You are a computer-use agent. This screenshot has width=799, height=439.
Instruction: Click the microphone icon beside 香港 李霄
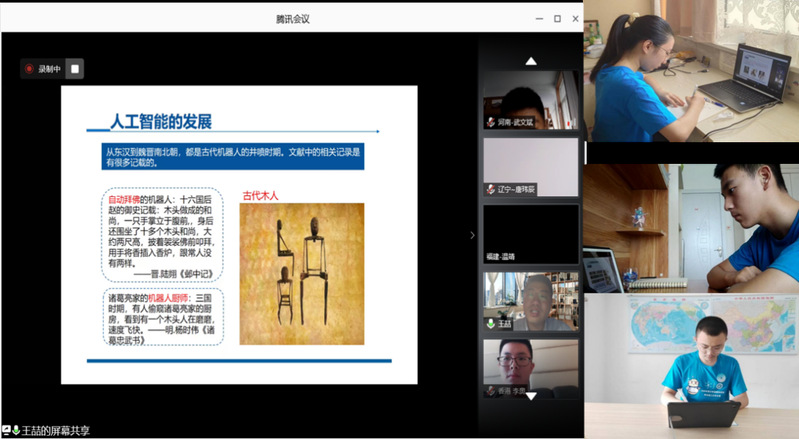click(x=490, y=390)
